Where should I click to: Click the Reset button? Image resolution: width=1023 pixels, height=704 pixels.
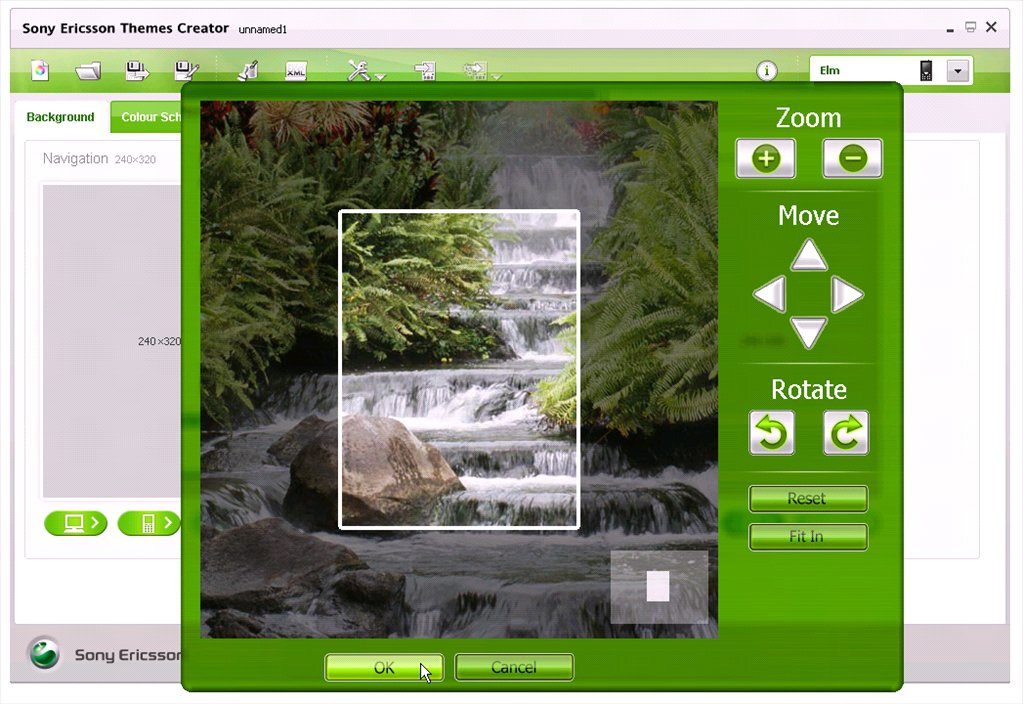[808, 498]
